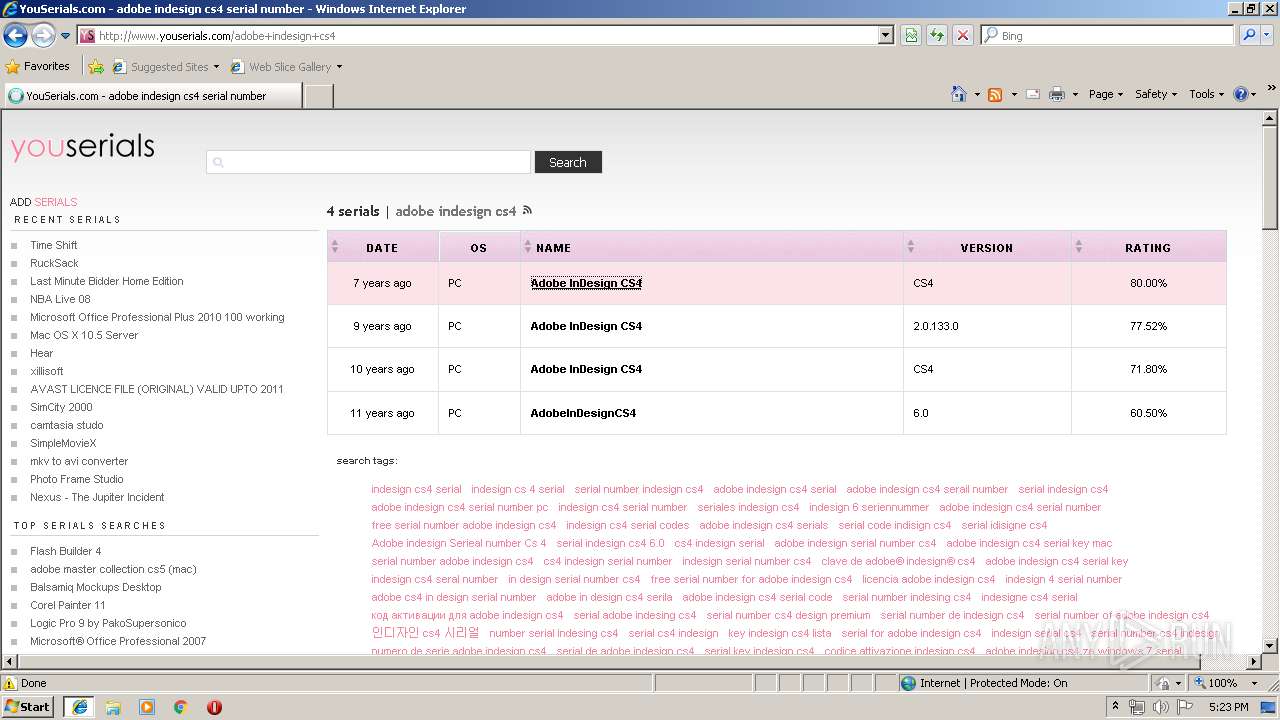Screen dimensions: 1280x720
Task: Open the SimCity 2000 recent serial
Action: (61, 407)
